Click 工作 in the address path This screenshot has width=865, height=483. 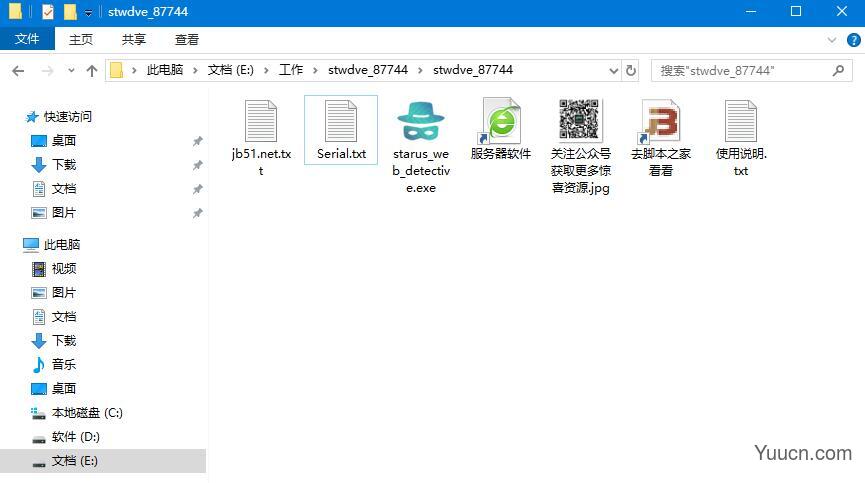291,70
